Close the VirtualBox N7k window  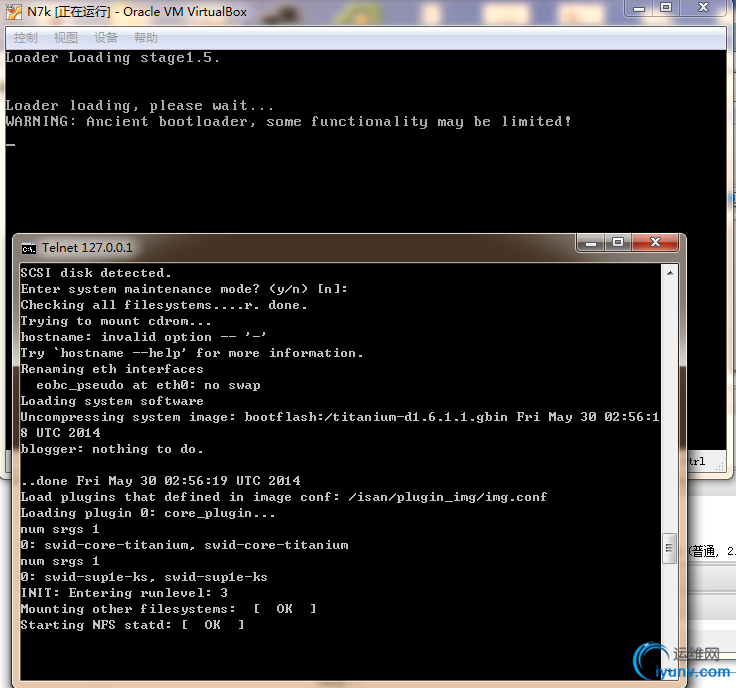coord(703,8)
